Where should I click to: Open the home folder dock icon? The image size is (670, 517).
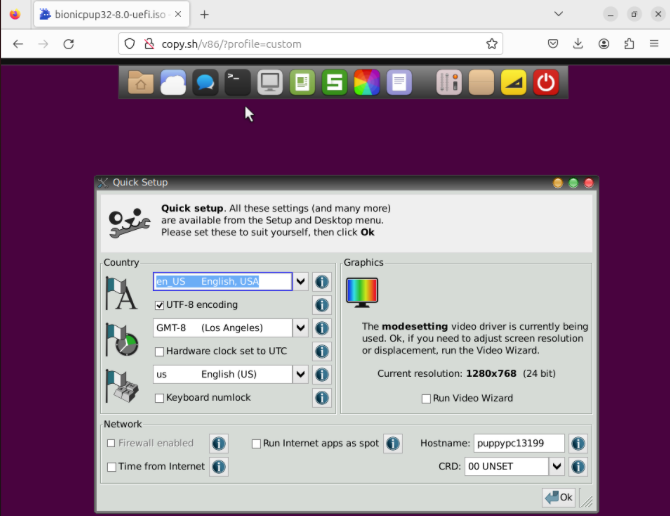141,82
